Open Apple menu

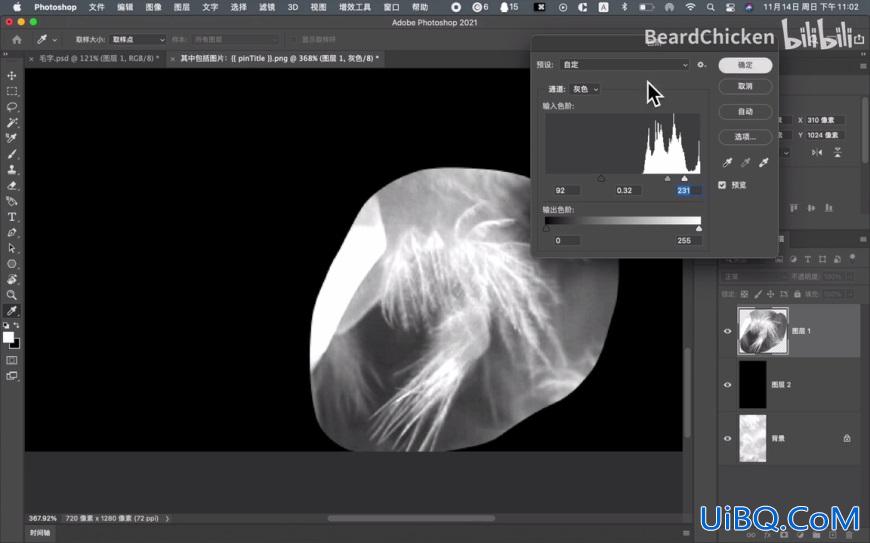tap(17, 7)
